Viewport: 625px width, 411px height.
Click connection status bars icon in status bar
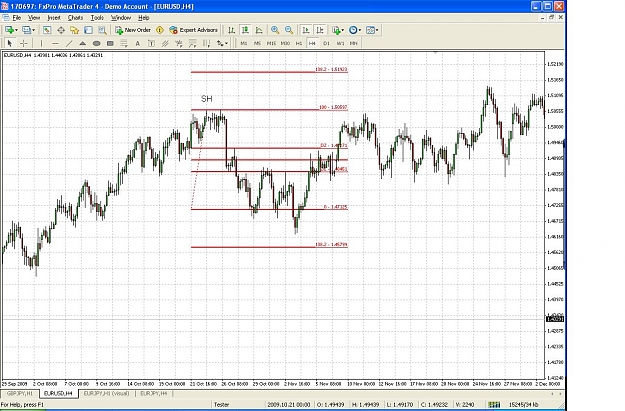[x=494, y=405]
